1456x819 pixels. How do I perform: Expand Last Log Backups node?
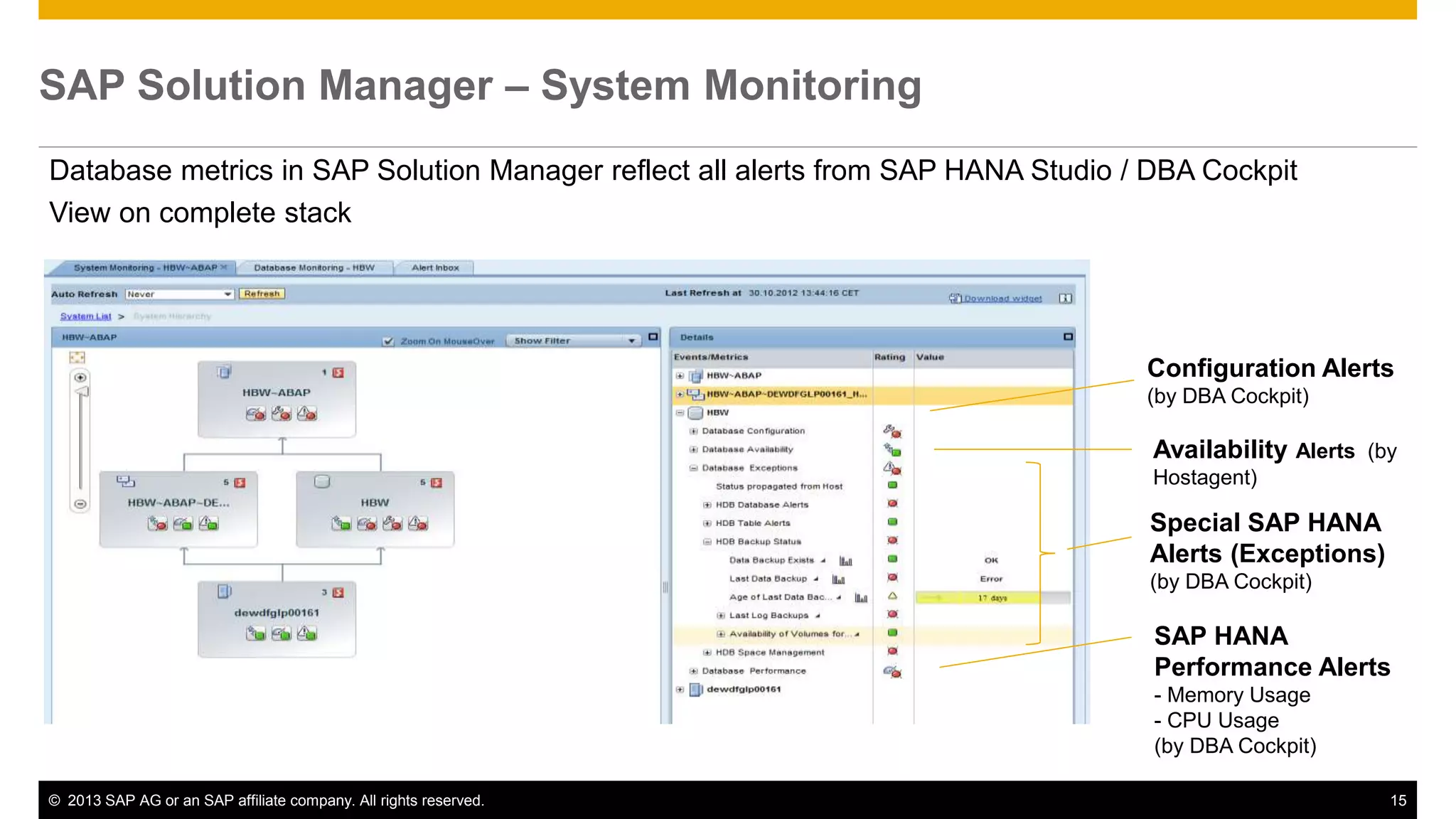pos(720,616)
